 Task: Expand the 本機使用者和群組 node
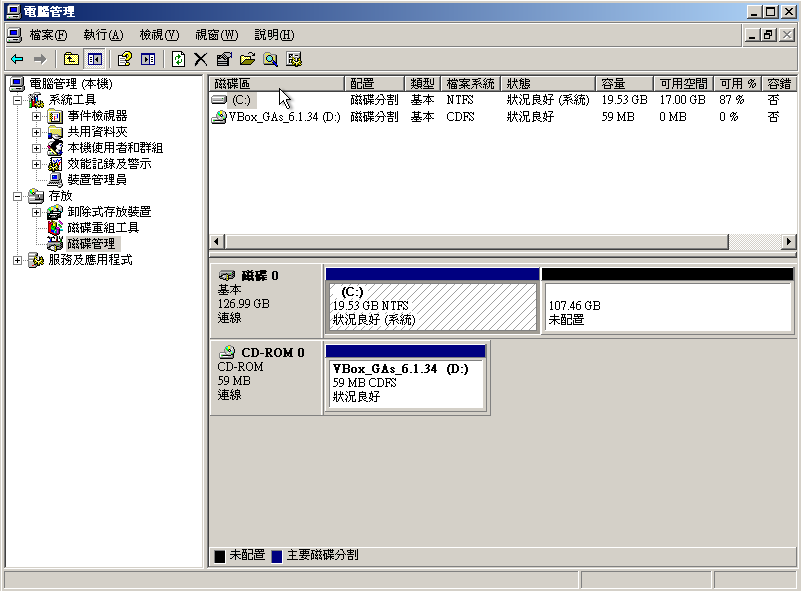[x=36, y=148]
